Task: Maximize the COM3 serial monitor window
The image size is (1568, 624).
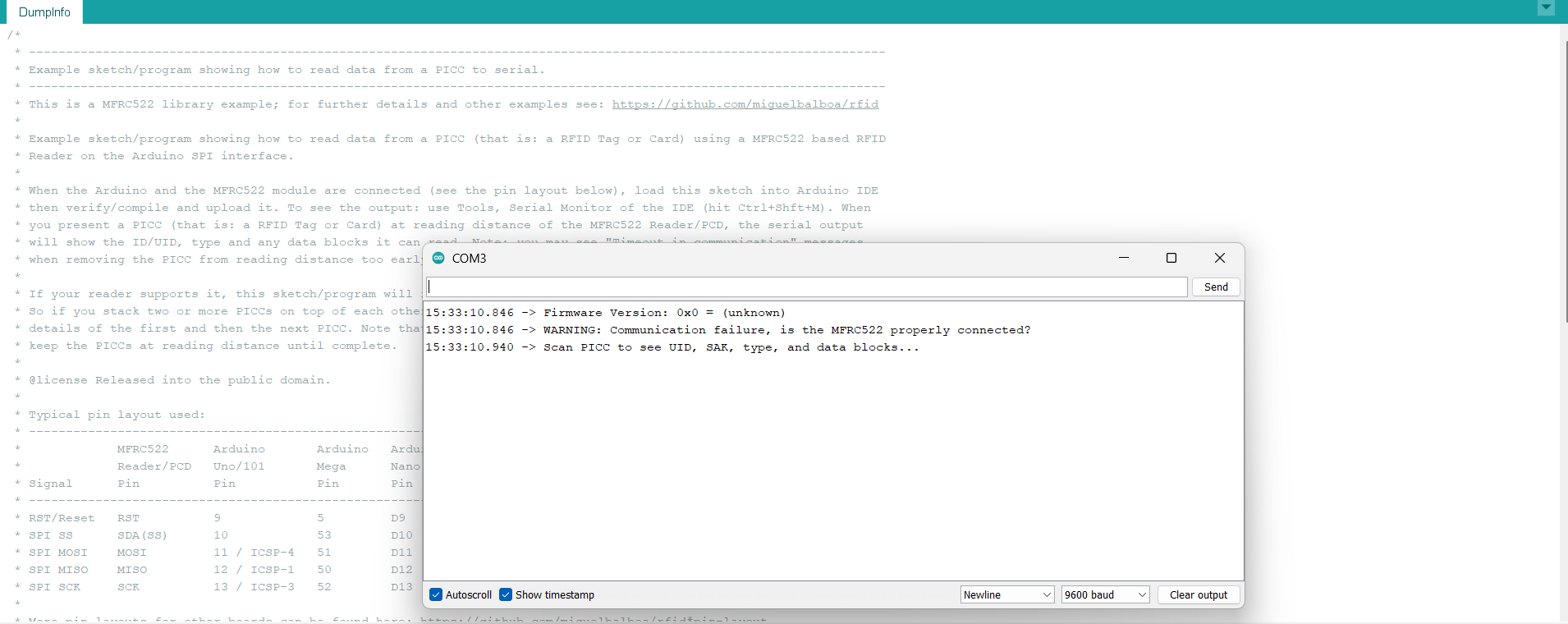Action: (1171, 258)
